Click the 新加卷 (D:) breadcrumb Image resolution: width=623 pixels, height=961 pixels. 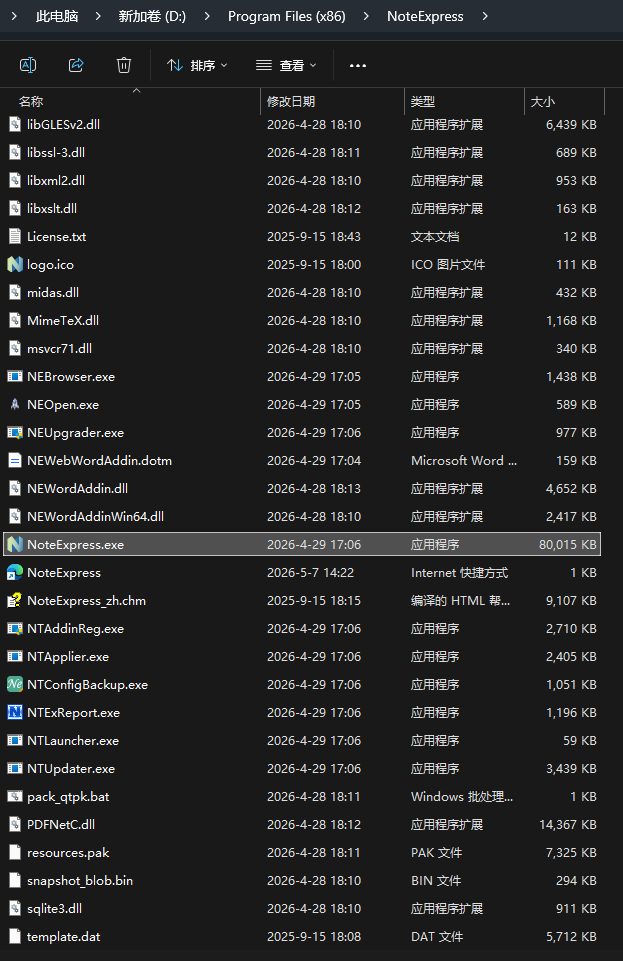tap(152, 17)
